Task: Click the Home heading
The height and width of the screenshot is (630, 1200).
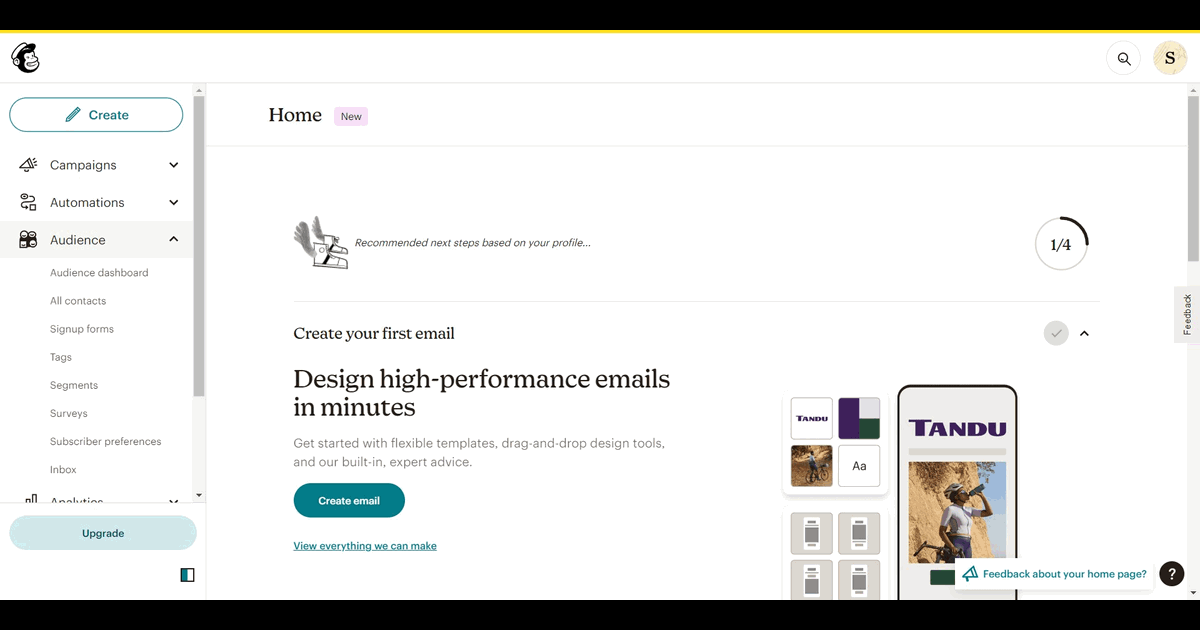Action: 295,115
